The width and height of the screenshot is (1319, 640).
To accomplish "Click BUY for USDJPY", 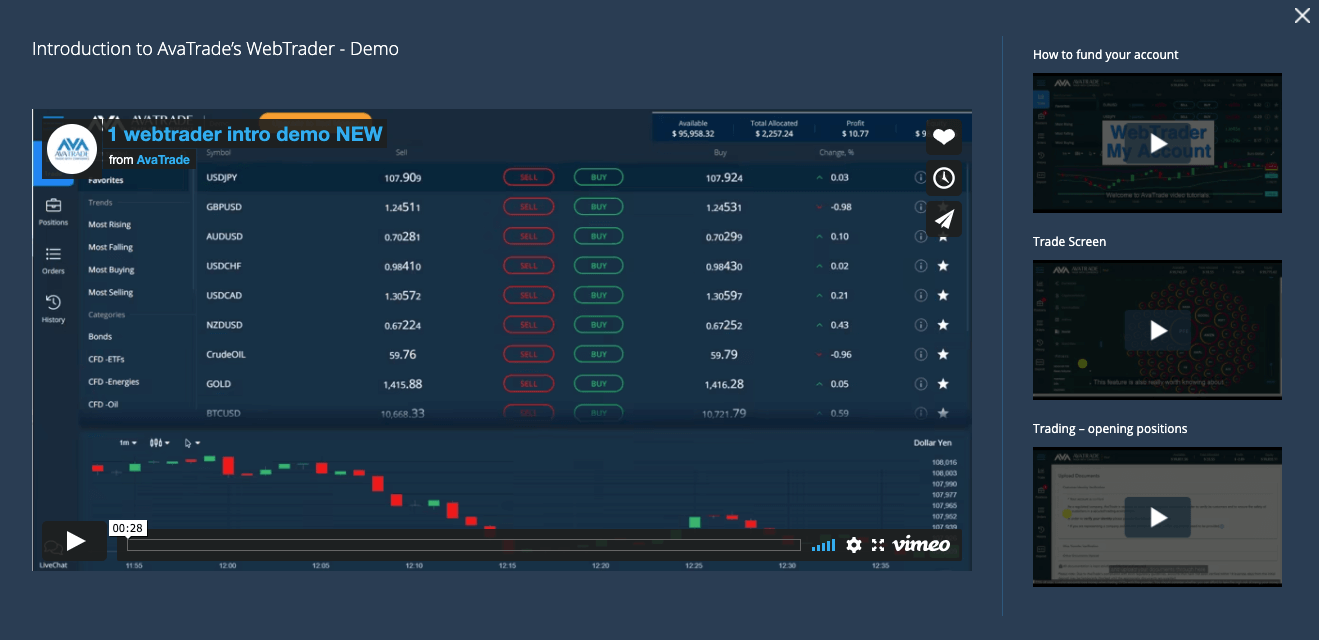I will click(598, 178).
